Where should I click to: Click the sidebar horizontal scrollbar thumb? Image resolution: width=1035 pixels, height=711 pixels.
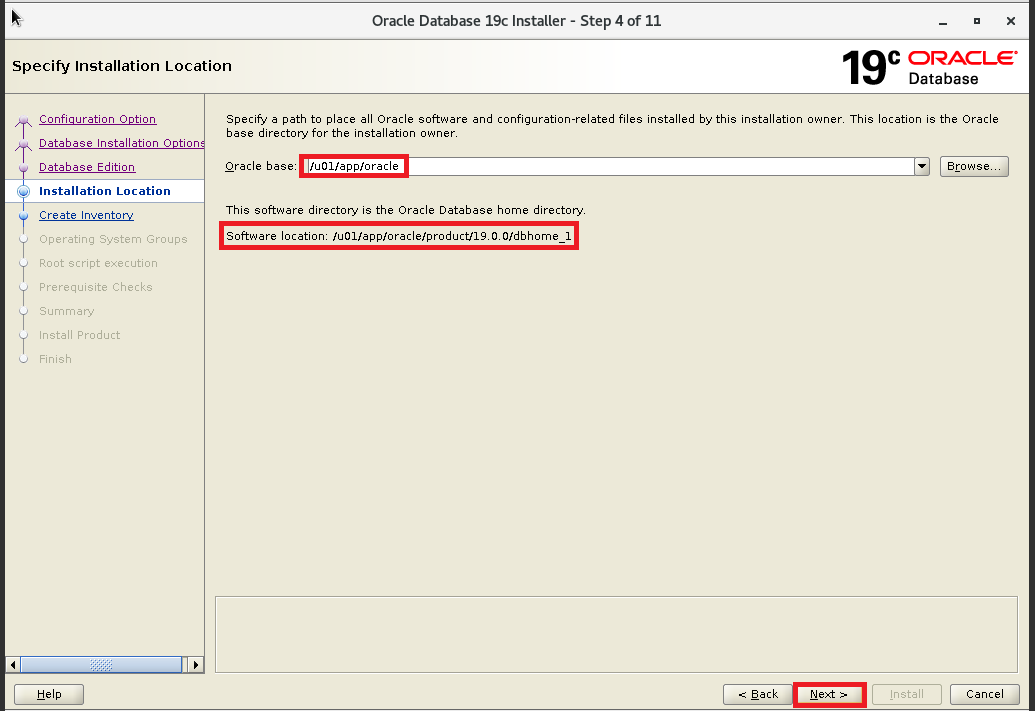pos(101,665)
